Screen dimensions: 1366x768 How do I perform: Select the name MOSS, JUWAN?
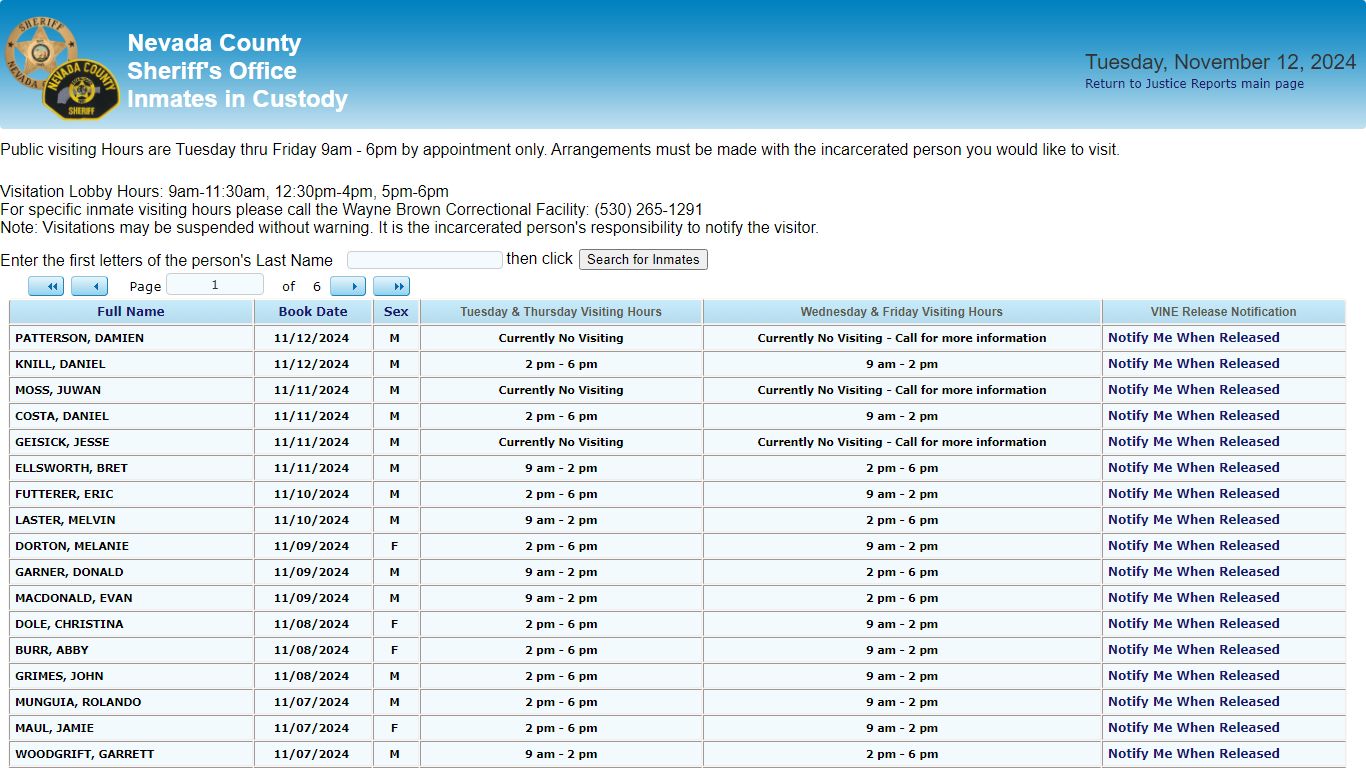[58, 390]
